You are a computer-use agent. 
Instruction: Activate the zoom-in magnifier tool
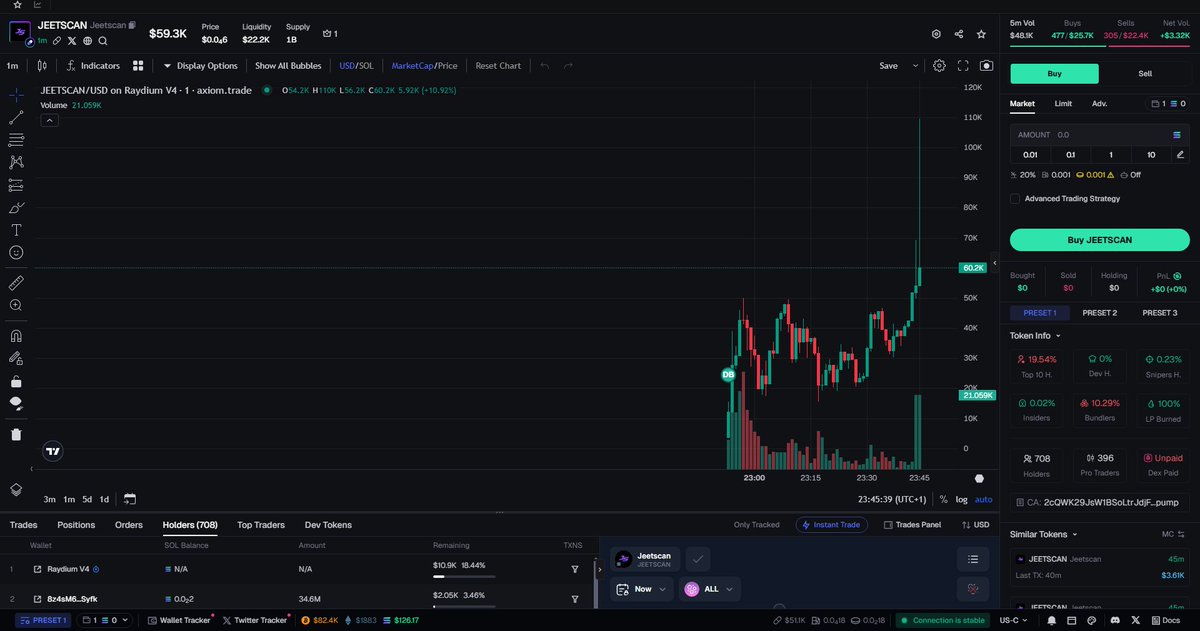16,305
